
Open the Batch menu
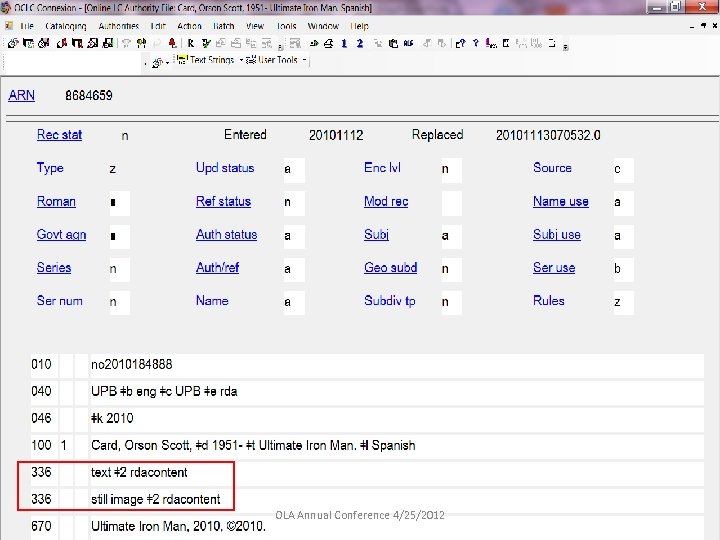point(224,26)
